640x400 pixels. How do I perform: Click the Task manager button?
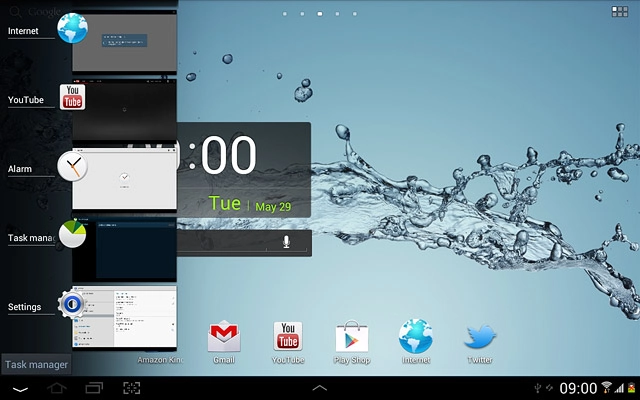[36, 365]
